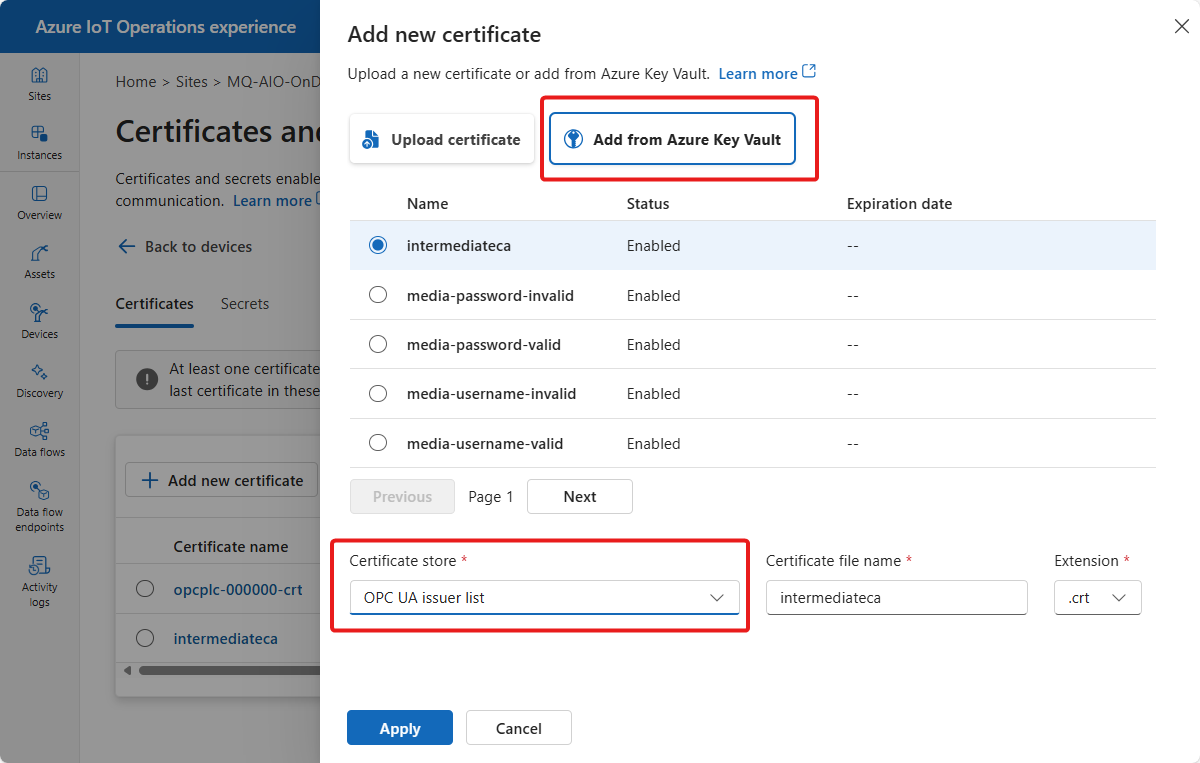
Task: Open Data flows in the sidebar
Action: click(x=39, y=439)
